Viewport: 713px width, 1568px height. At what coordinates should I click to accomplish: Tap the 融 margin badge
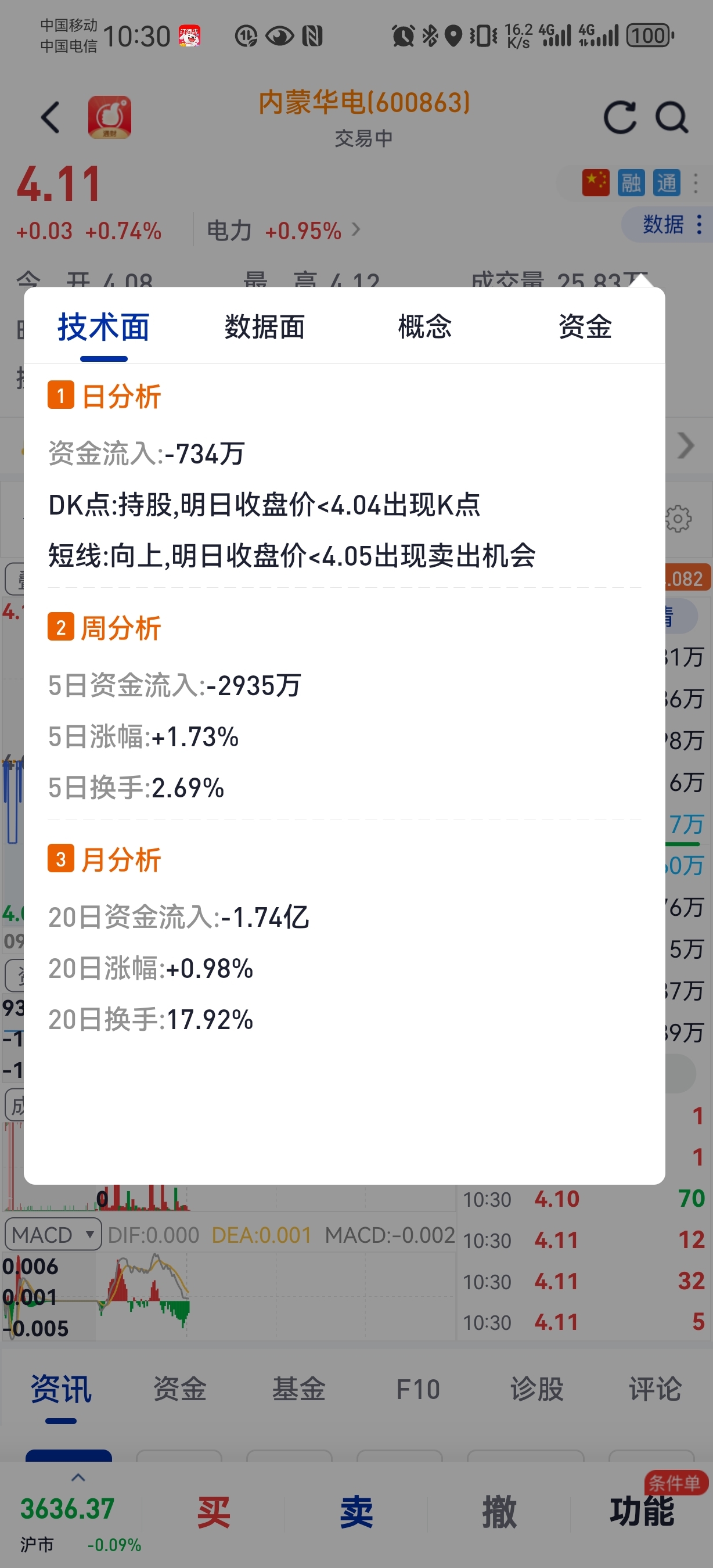(x=631, y=182)
